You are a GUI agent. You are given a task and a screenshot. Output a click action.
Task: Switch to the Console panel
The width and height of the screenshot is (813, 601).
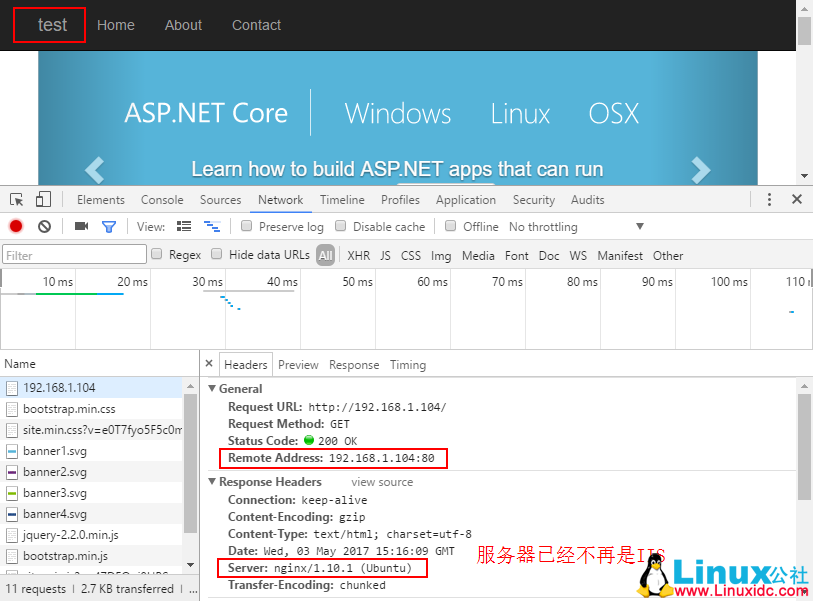pos(161,199)
